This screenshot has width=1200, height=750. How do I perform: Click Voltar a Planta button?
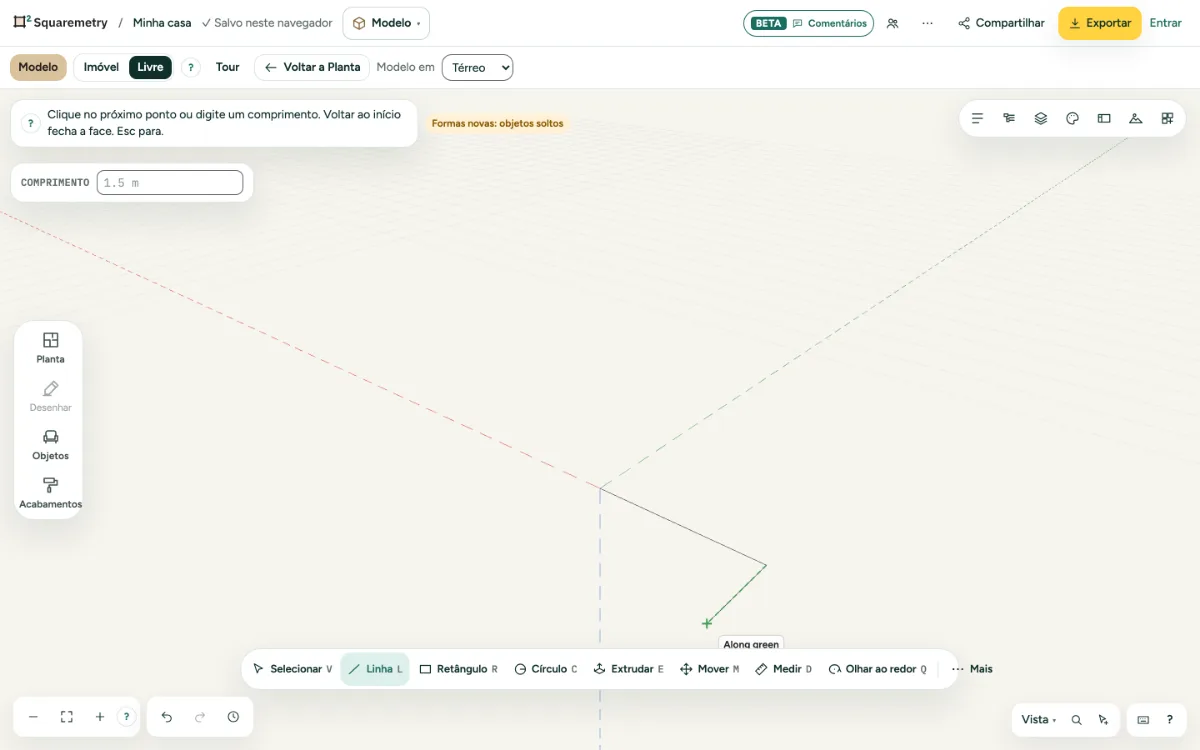click(x=312, y=67)
